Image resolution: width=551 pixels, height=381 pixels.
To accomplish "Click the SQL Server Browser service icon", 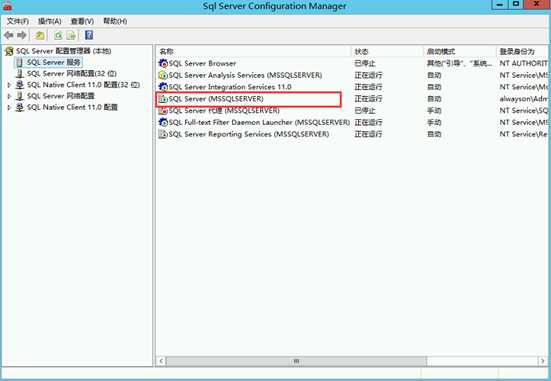I will (x=163, y=63).
